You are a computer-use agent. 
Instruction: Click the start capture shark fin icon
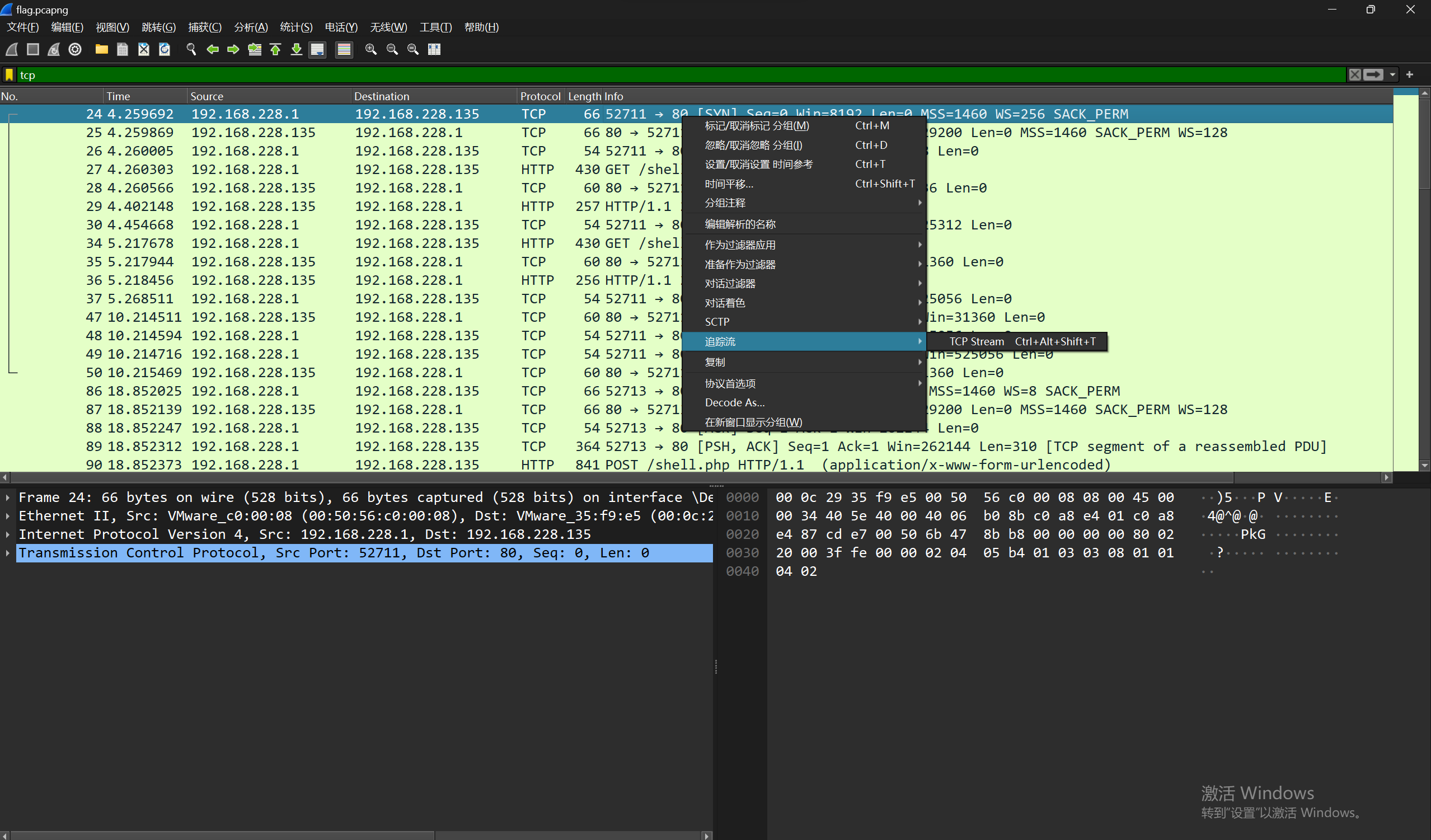coord(12,49)
